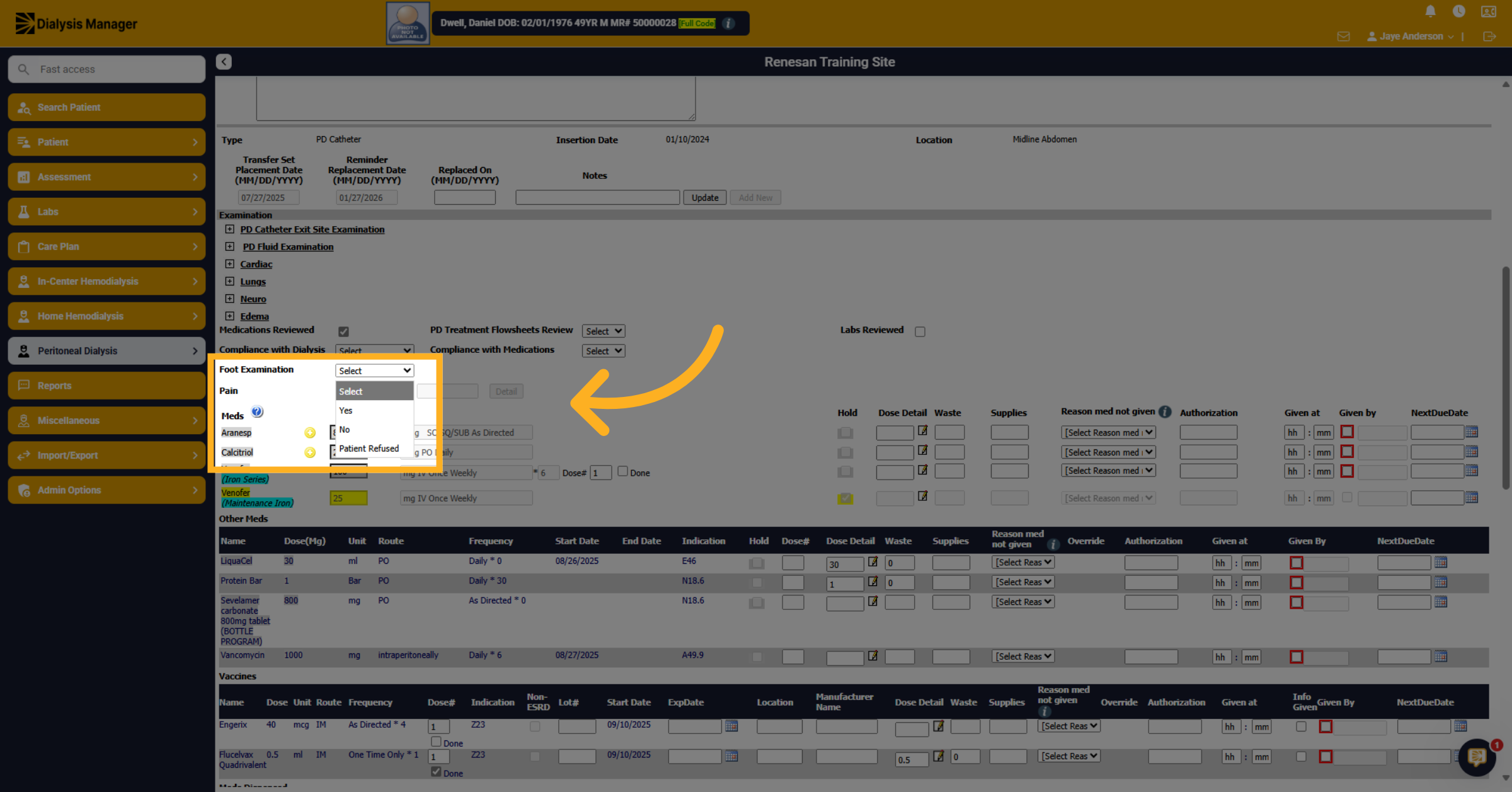
Task: Open the Peritoneal Dialysis sidebar menu
Action: click(x=106, y=351)
